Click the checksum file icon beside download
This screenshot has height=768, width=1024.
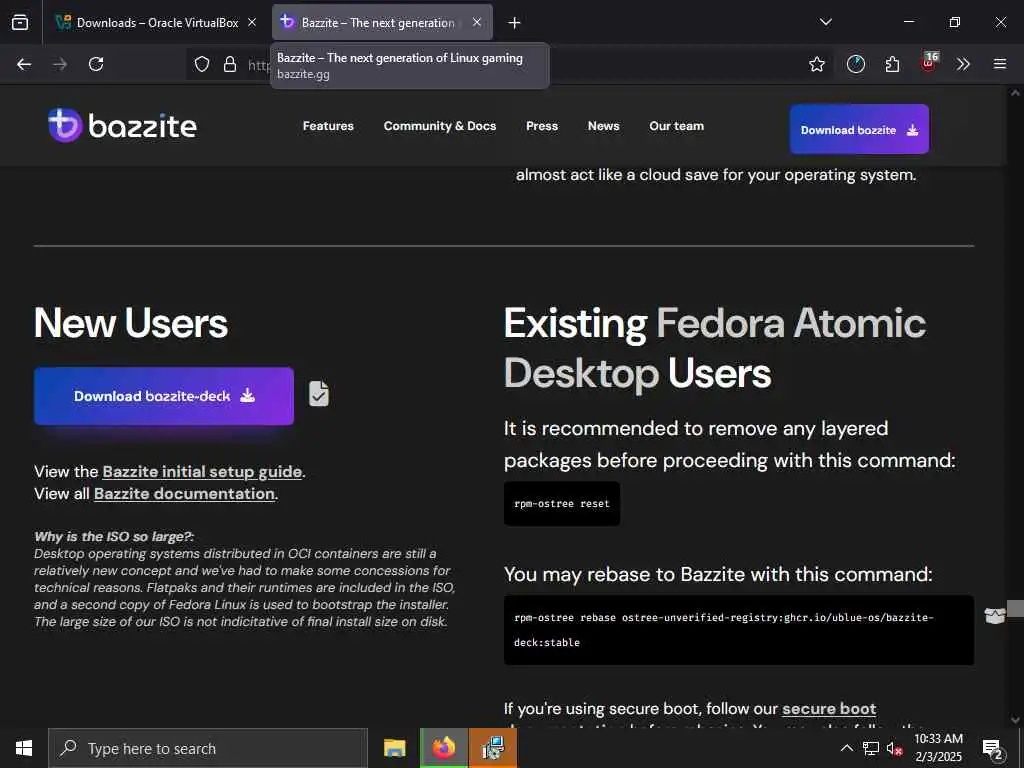pyautogui.click(x=319, y=394)
